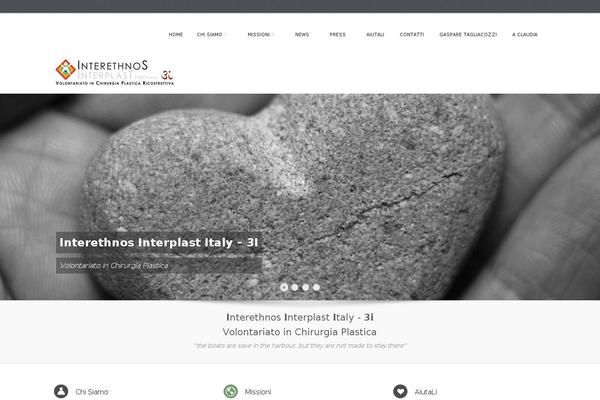This screenshot has height=400, width=600.
Task: Select the second slider pagination dot
Action: coord(295,287)
